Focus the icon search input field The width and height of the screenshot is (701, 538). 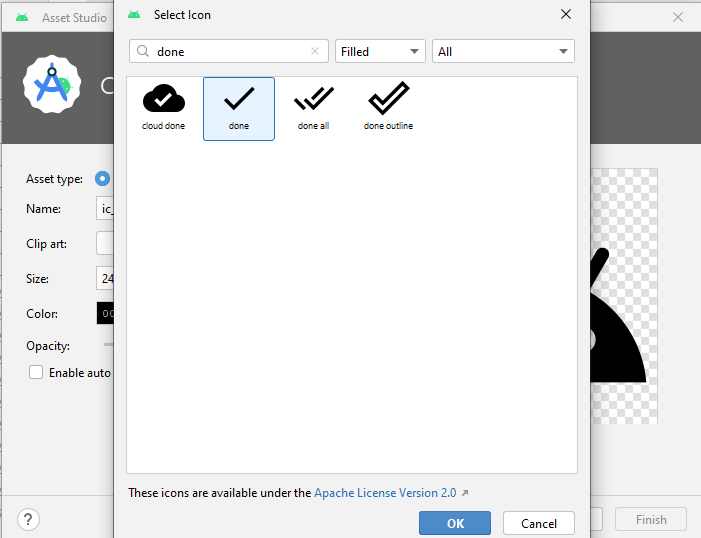click(x=230, y=52)
